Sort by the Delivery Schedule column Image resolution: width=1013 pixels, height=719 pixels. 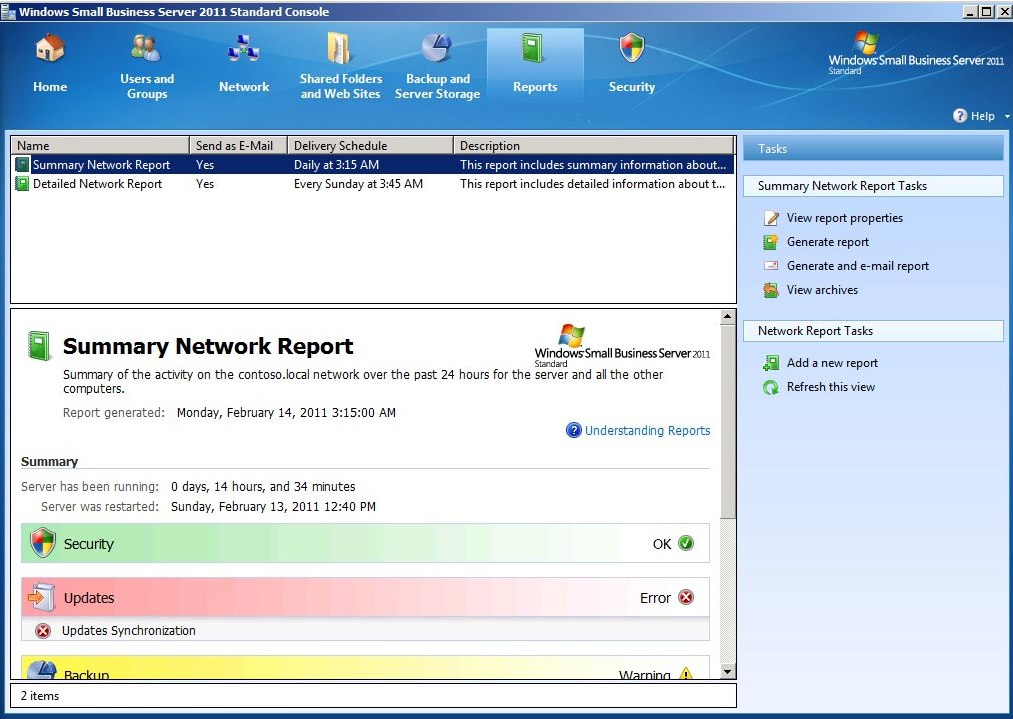(369, 145)
